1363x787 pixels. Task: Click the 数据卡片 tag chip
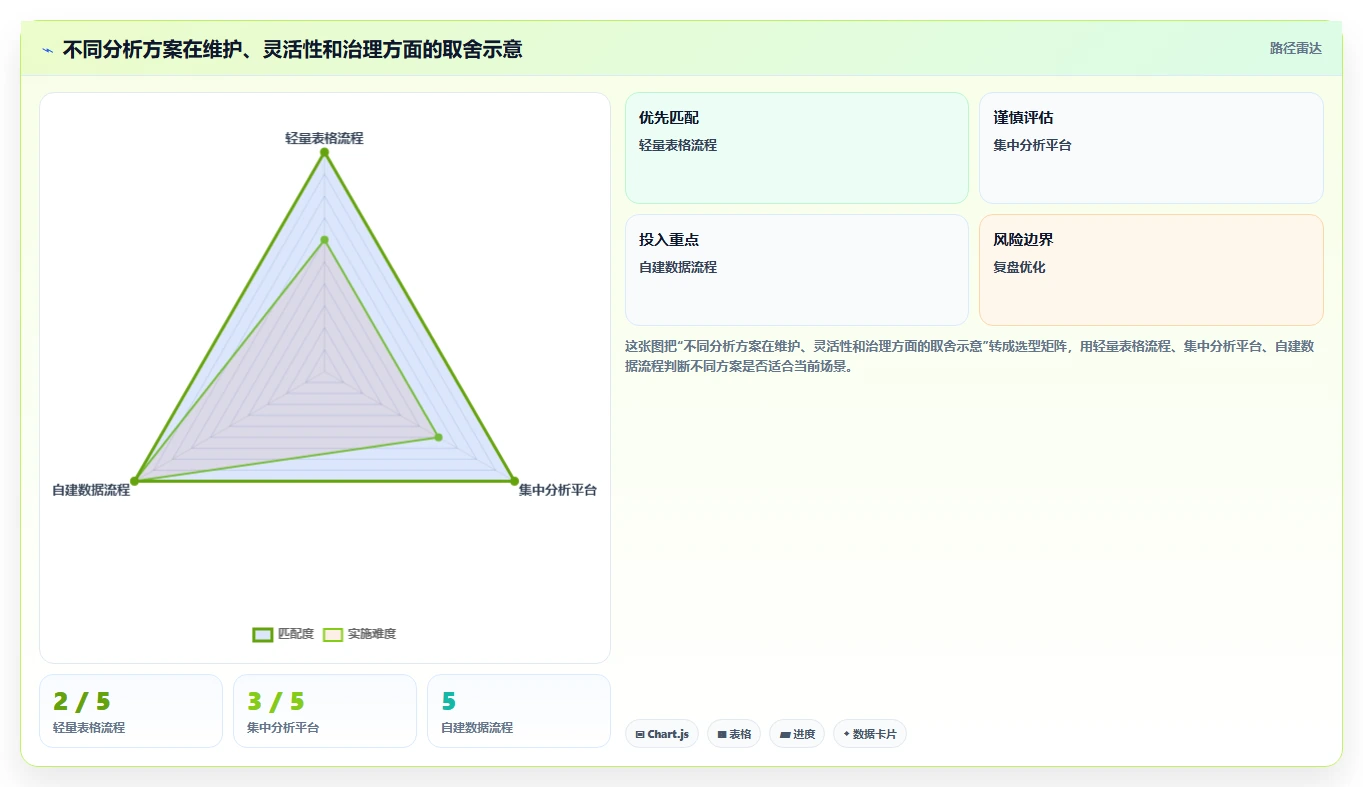coord(870,734)
